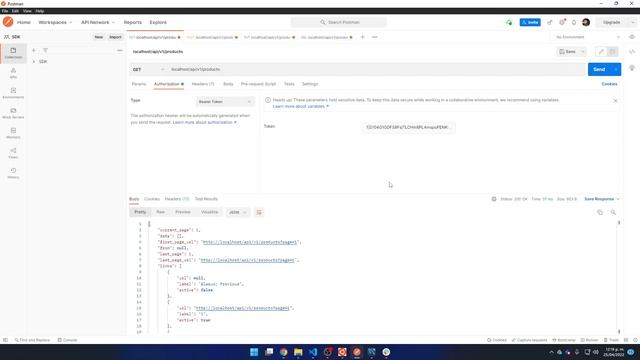Switch to the Test Results response tab
The width and height of the screenshot is (640, 360).
click(x=206, y=199)
